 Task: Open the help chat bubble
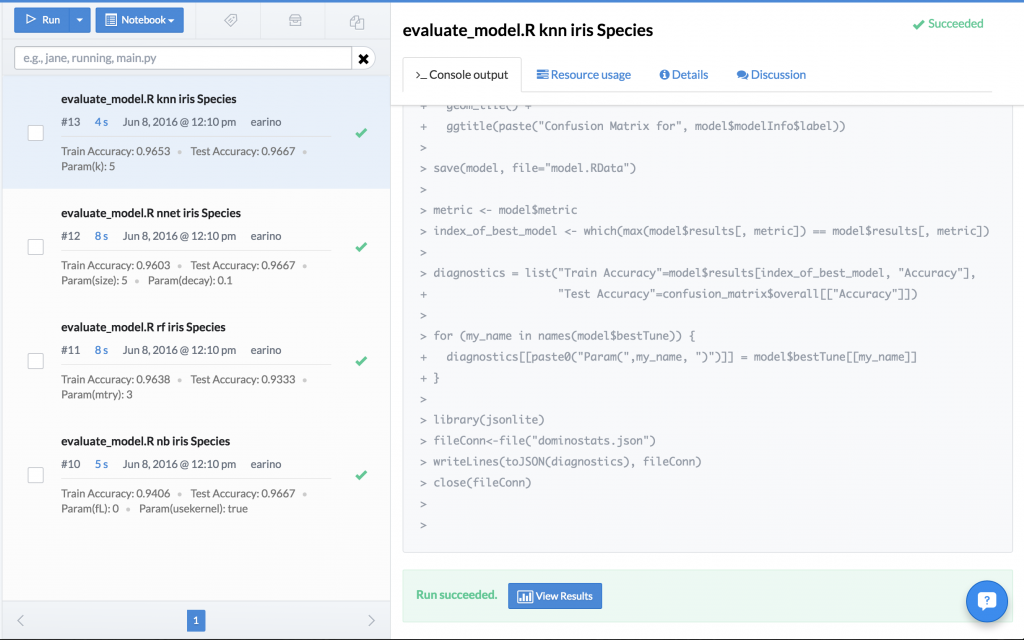(x=986, y=600)
